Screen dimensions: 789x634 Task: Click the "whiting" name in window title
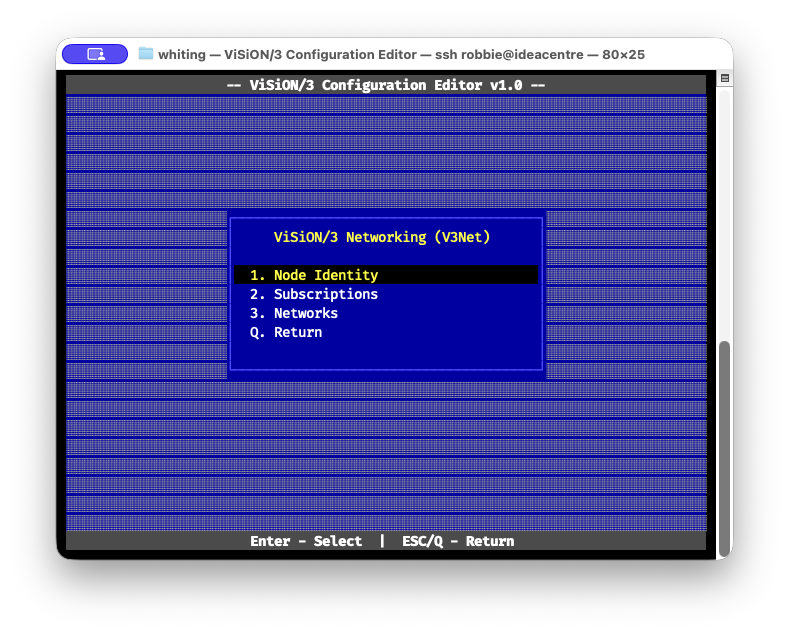pyautogui.click(x=181, y=54)
